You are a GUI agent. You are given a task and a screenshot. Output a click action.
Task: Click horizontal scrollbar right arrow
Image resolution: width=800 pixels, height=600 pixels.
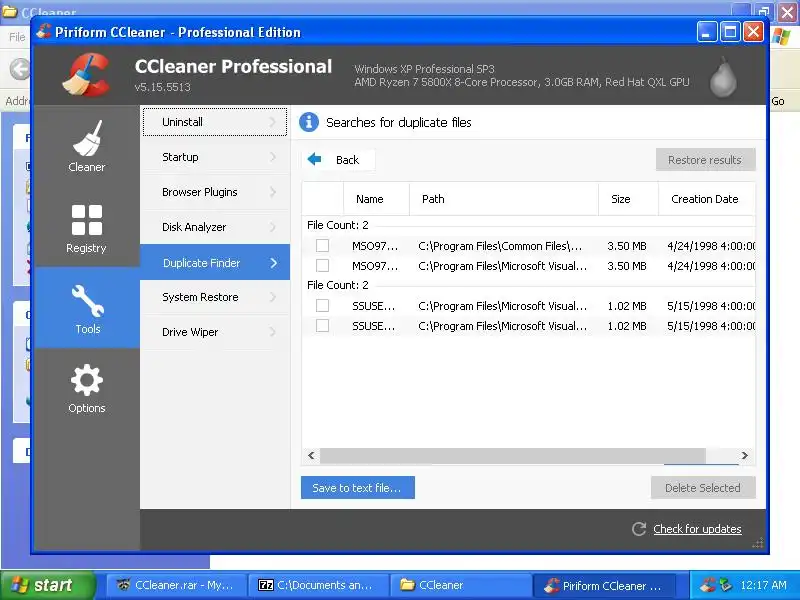pyautogui.click(x=745, y=456)
